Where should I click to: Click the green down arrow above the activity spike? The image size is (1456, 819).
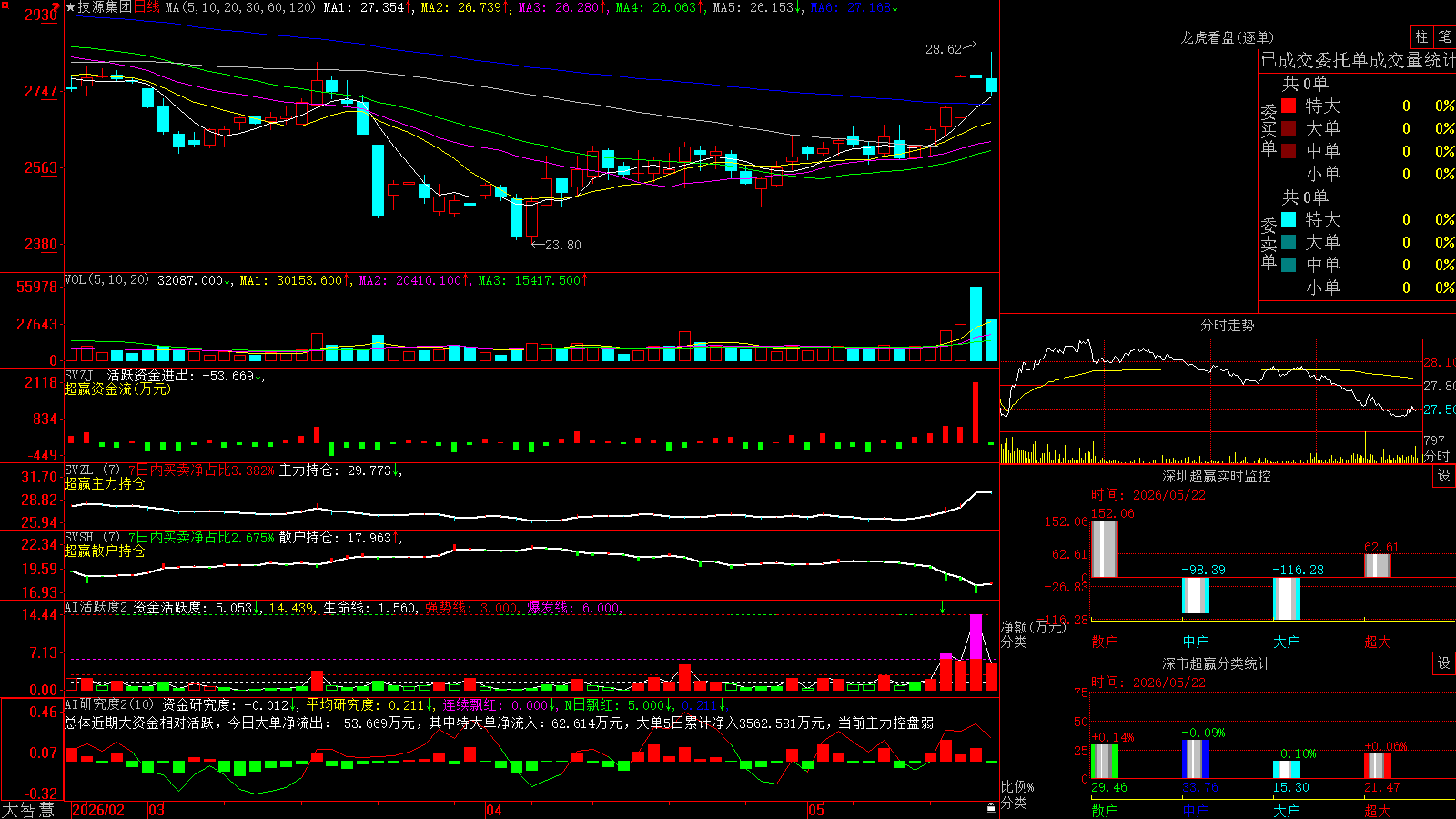coord(943,607)
